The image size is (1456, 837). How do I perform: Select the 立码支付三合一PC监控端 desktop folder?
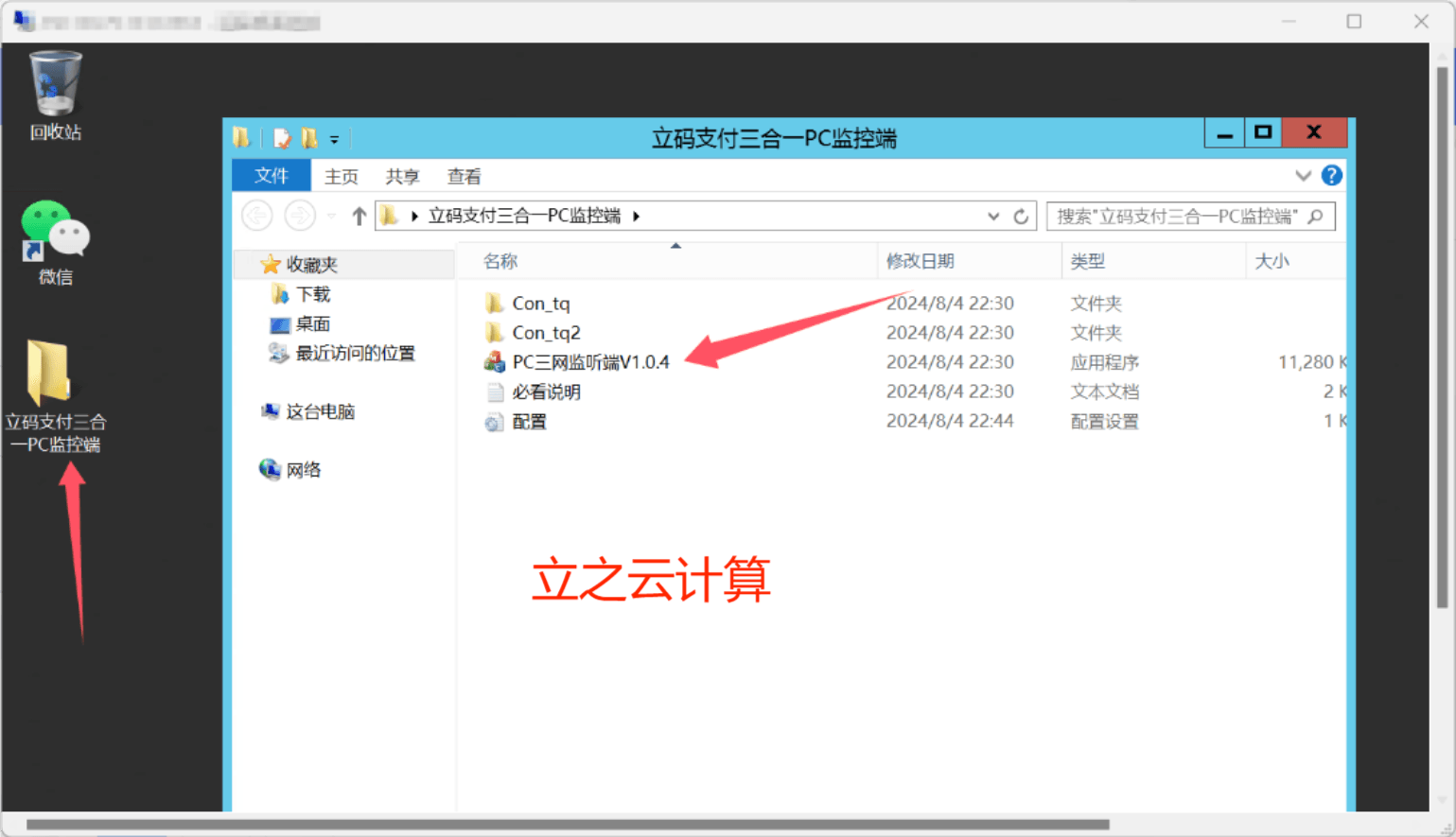pos(55,395)
